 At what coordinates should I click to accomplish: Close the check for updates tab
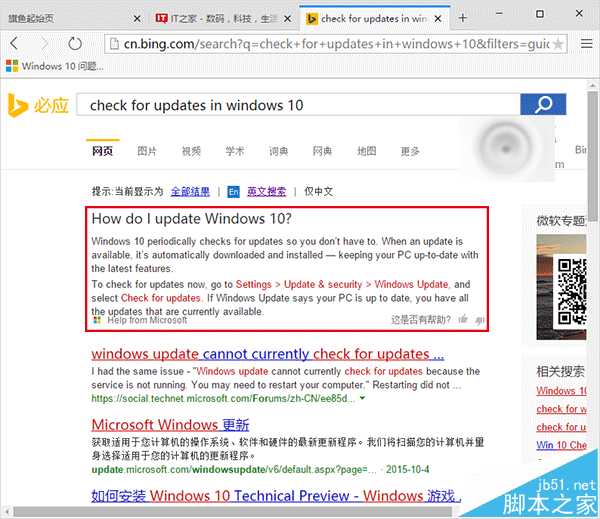tap(438, 18)
